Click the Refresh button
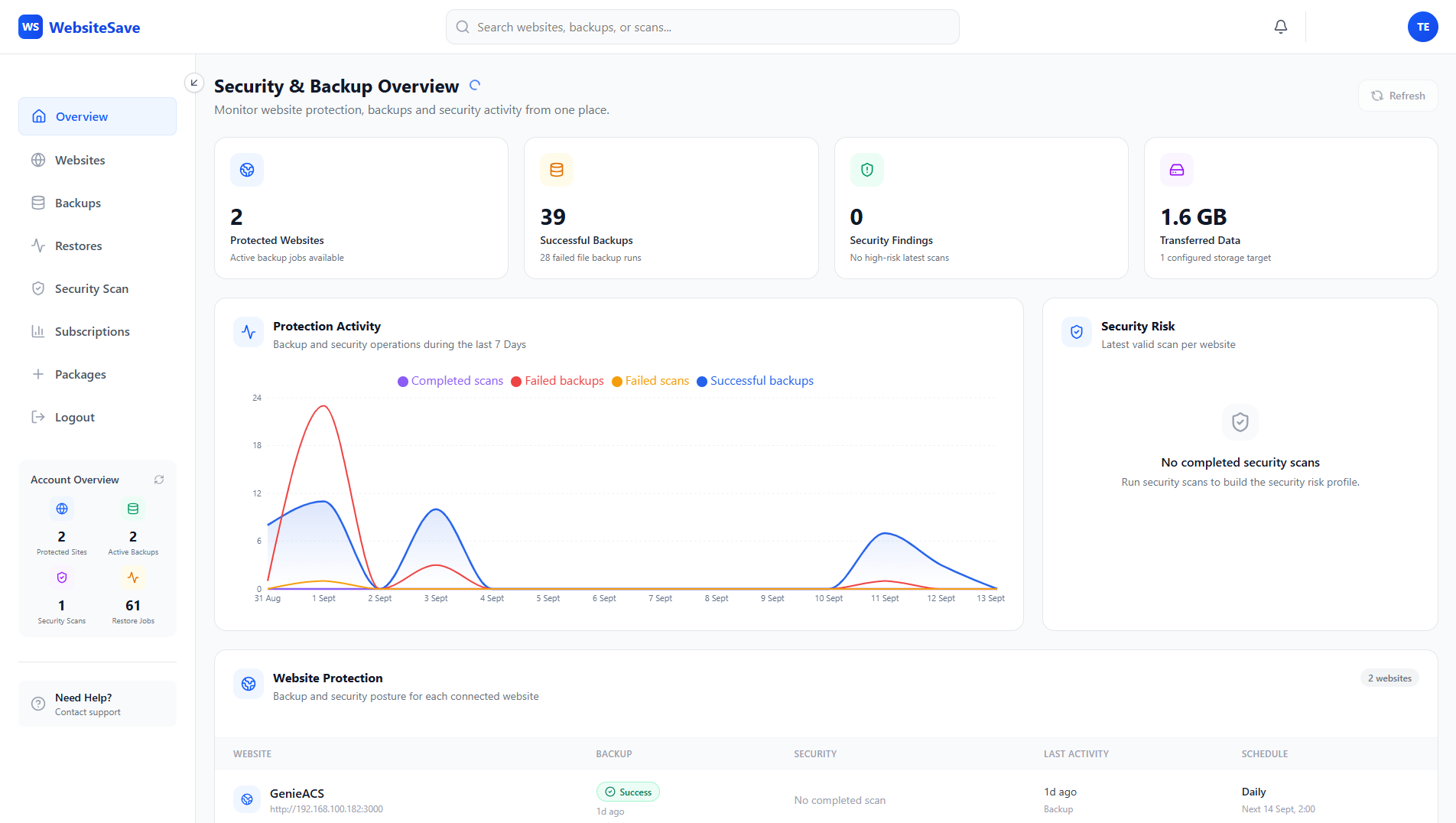The image size is (1456, 823). coord(1398,96)
